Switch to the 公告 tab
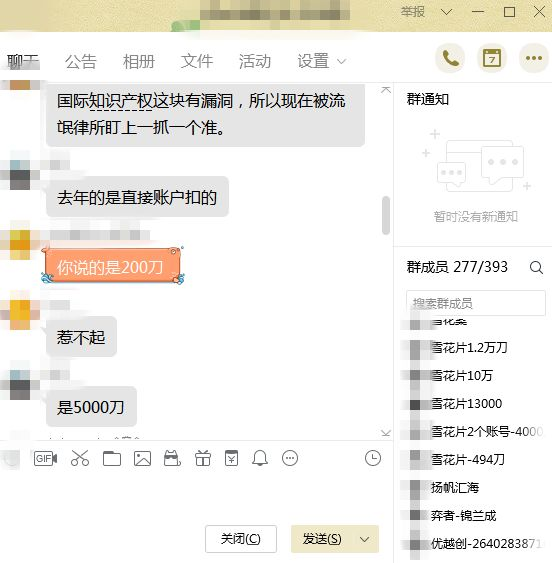 pyautogui.click(x=81, y=61)
